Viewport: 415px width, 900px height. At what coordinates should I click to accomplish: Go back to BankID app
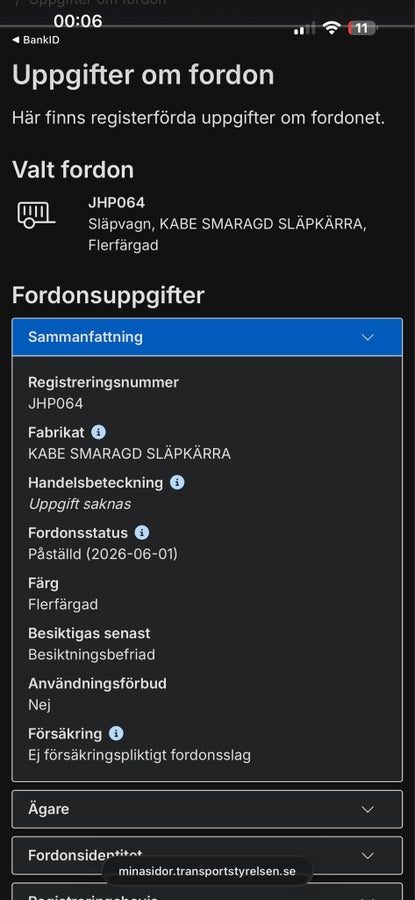(36, 40)
